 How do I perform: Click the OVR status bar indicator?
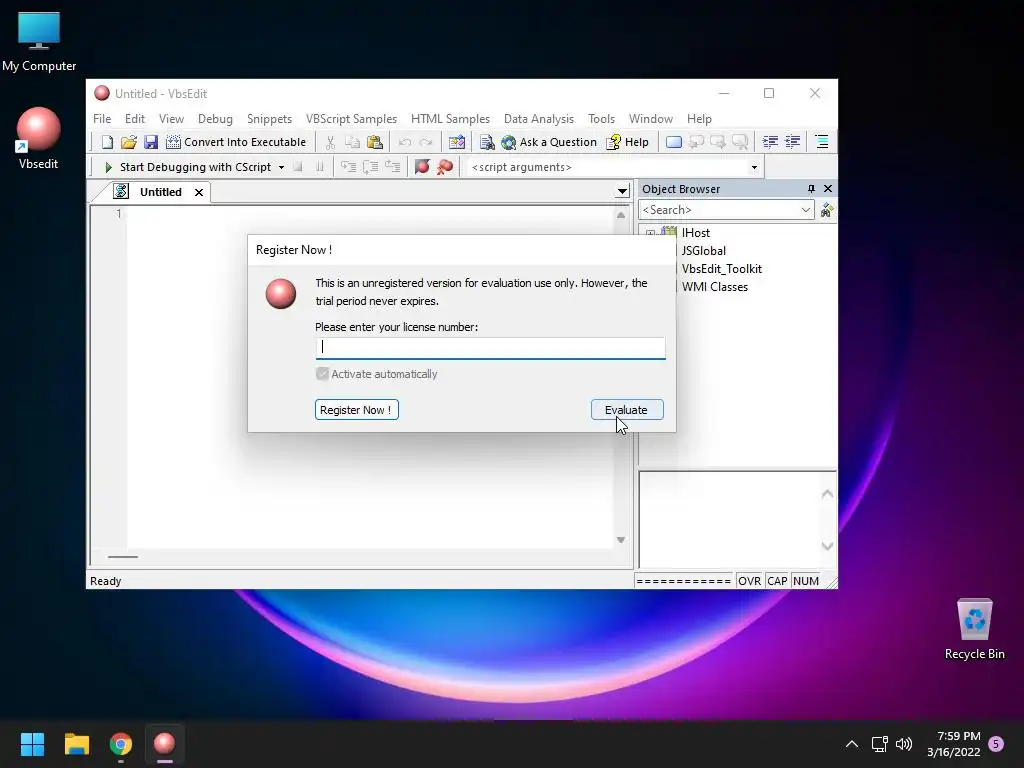click(749, 581)
